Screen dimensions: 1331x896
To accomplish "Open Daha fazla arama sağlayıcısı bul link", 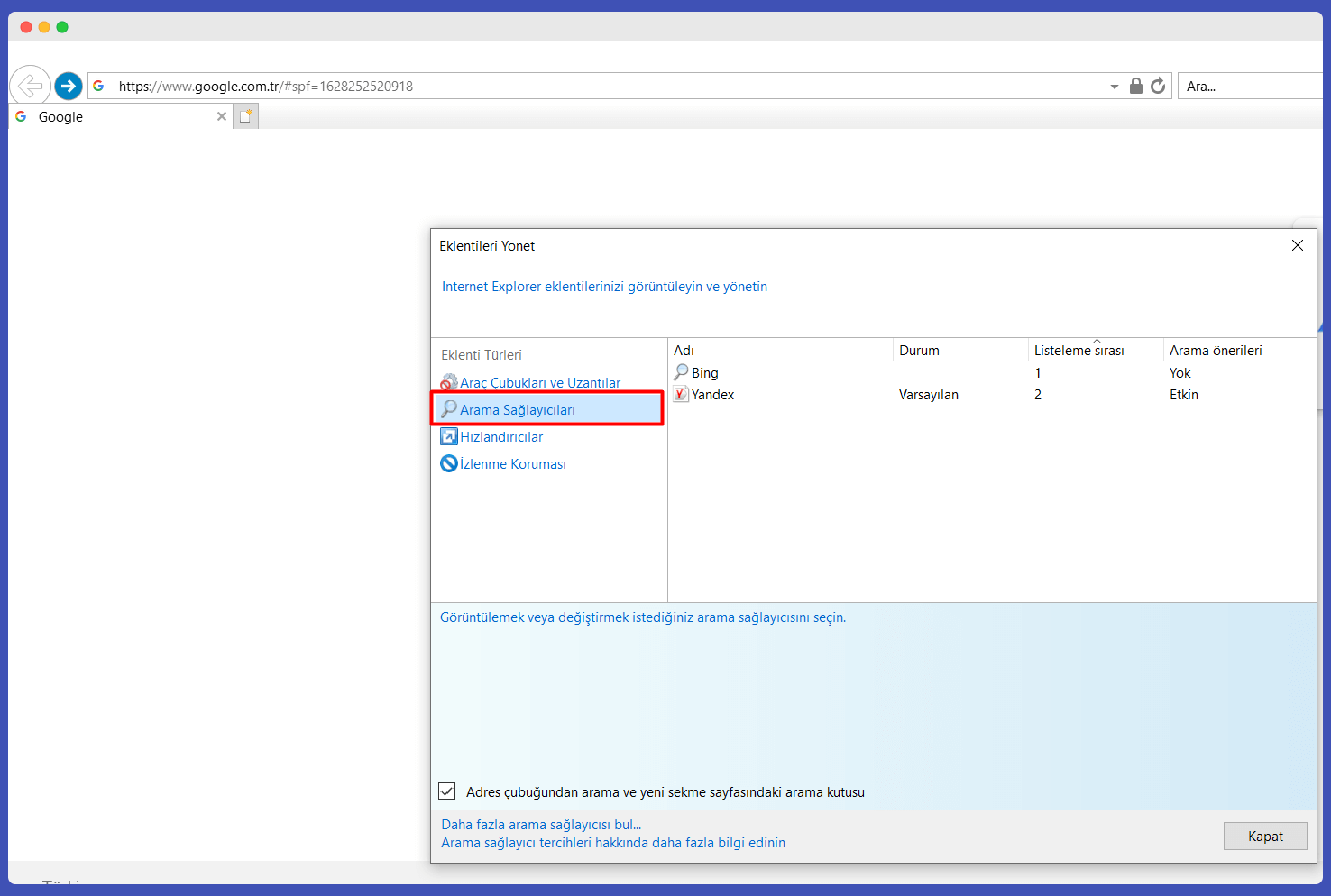I will 541,825.
